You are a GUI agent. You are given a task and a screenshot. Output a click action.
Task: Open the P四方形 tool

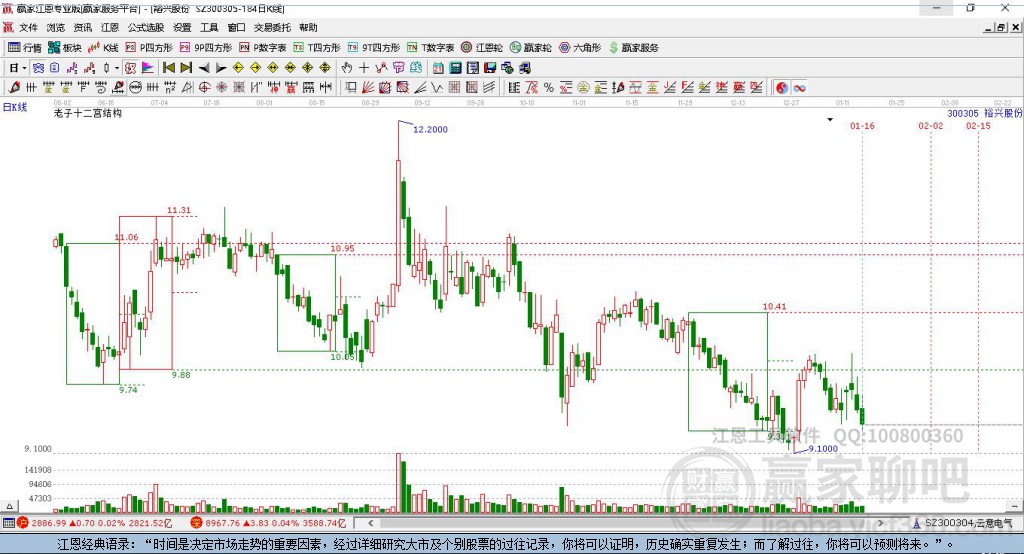click(149, 48)
